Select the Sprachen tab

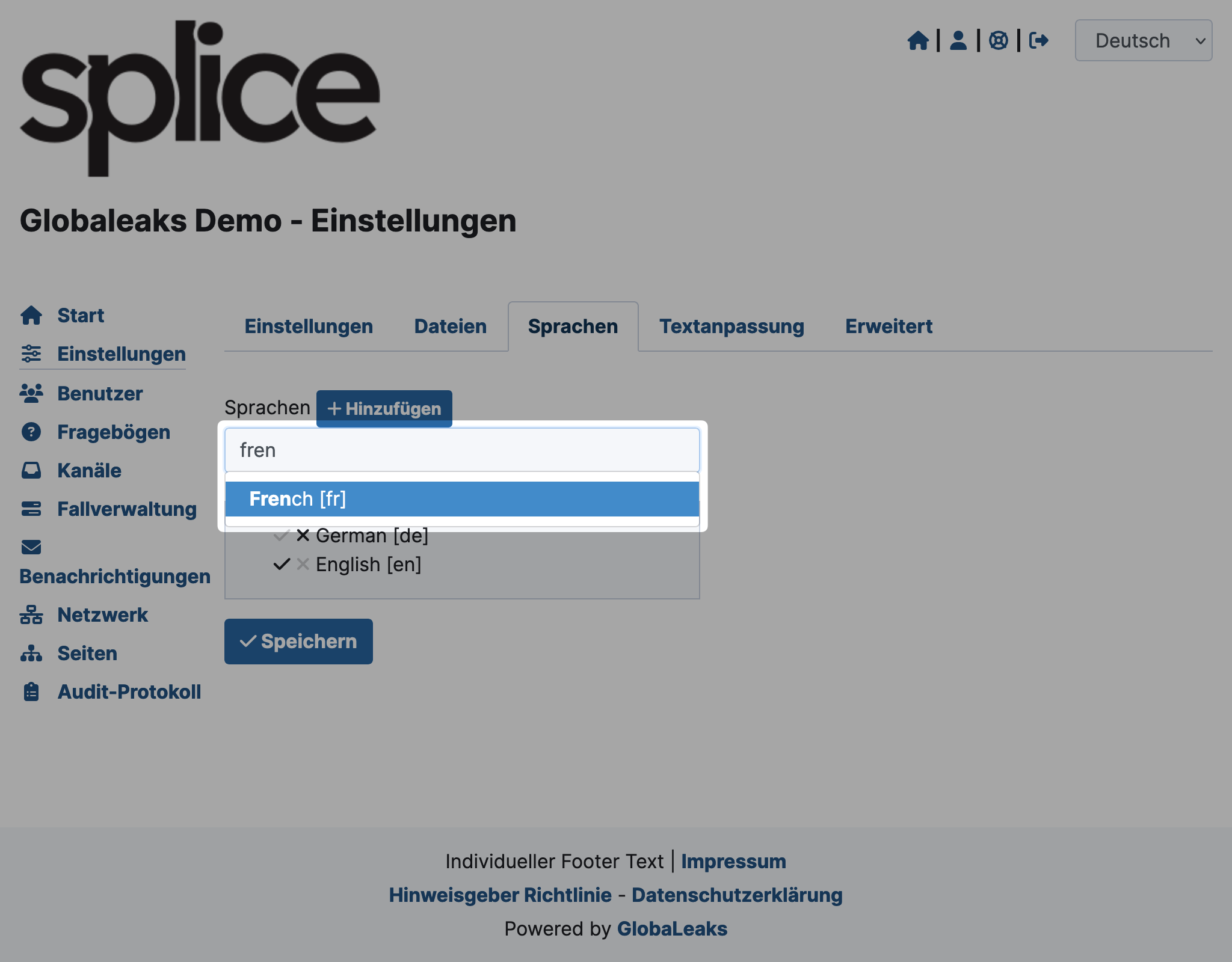573,326
